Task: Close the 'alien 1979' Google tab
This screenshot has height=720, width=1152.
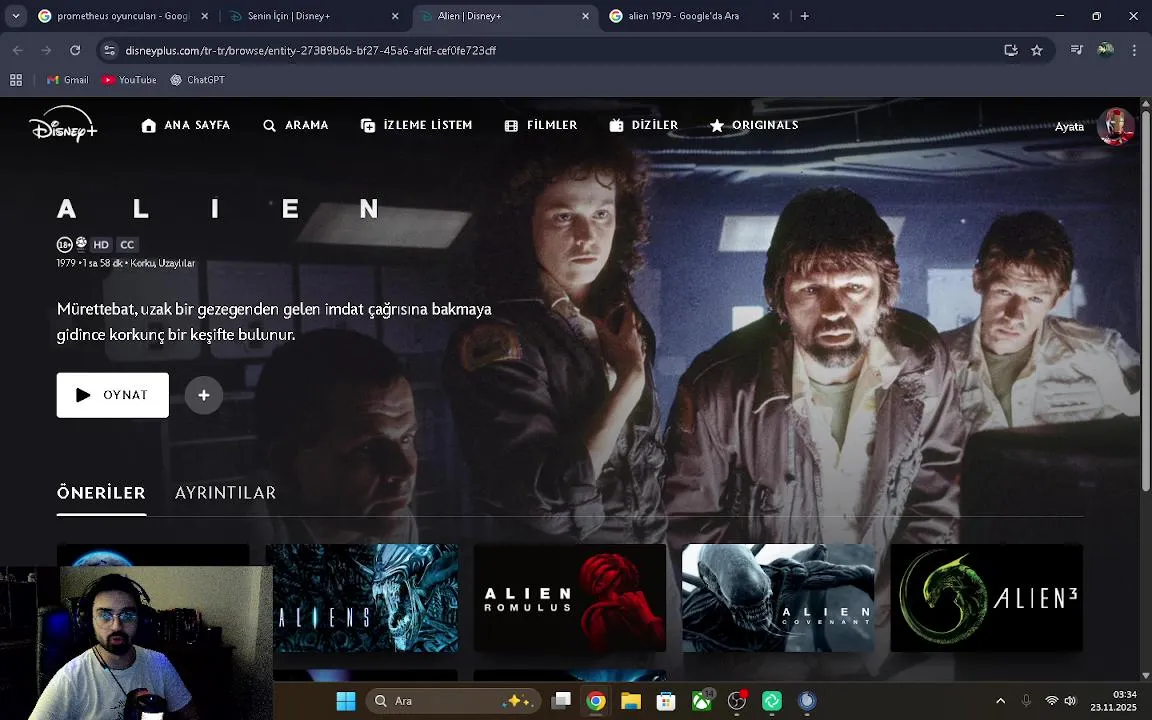Action: pos(776,16)
